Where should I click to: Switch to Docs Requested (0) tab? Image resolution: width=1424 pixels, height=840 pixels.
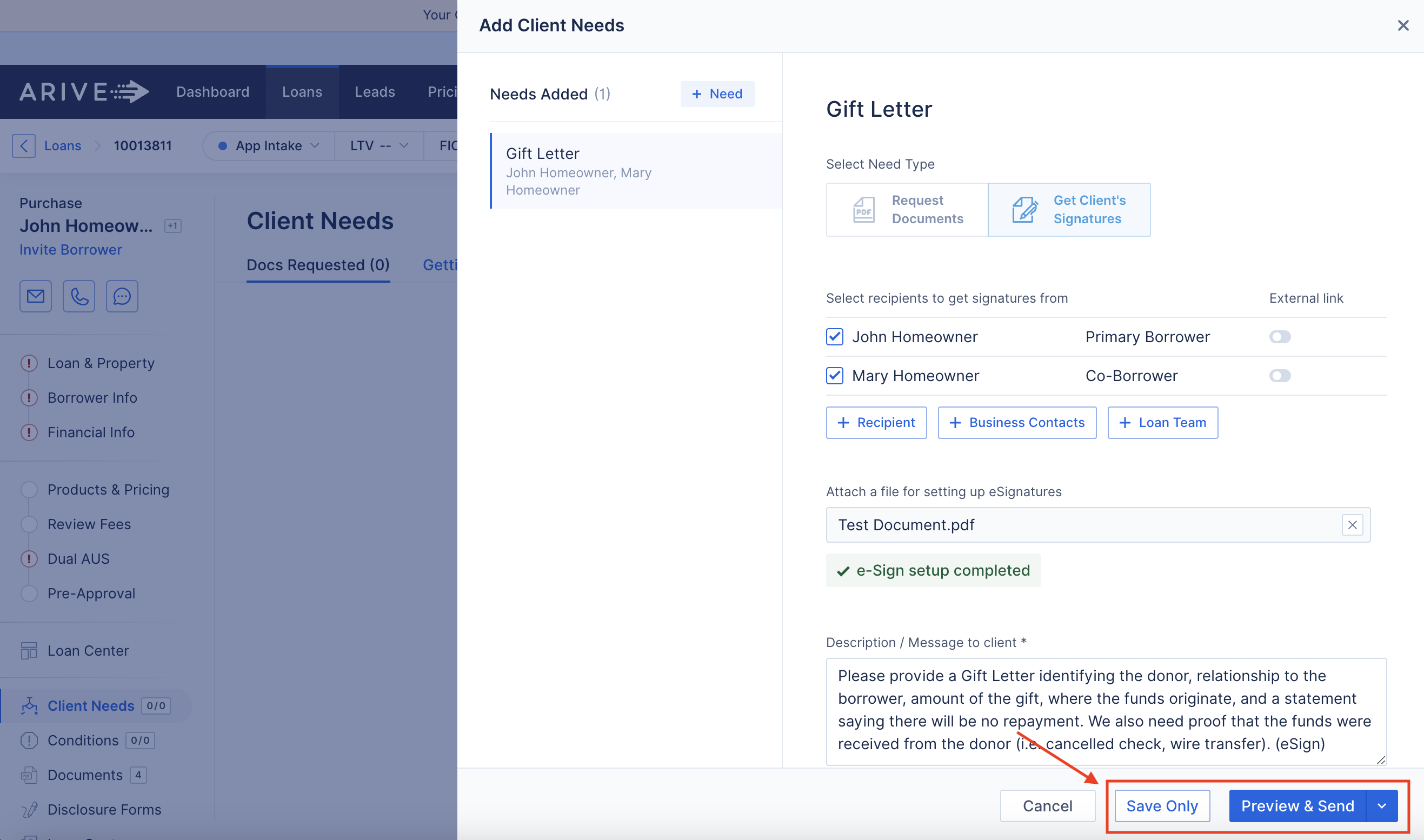click(318, 264)
